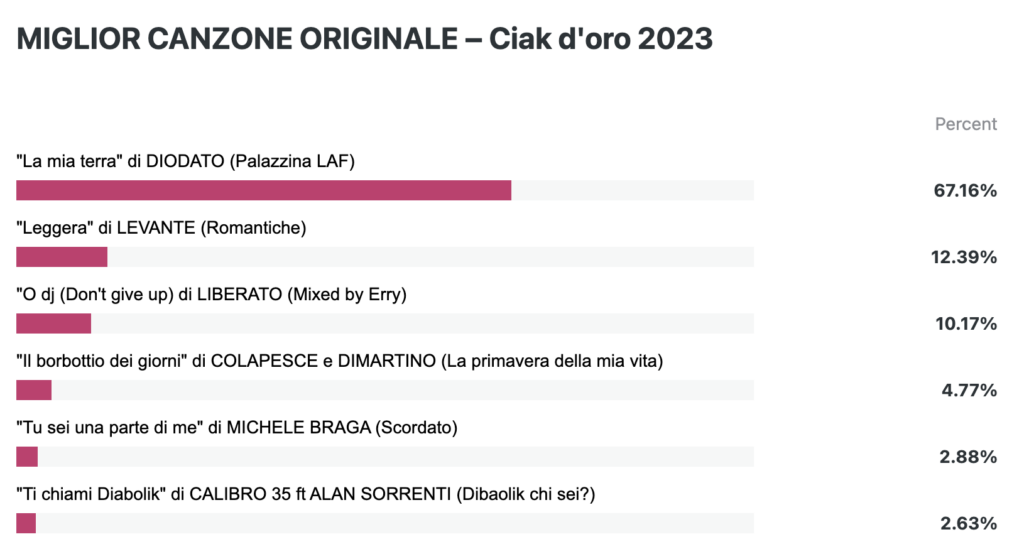Select the "Il borbottio dei giorni" label
Image resolution: width=1024 pixels, height=554 pixels.
tap(340, 361)
